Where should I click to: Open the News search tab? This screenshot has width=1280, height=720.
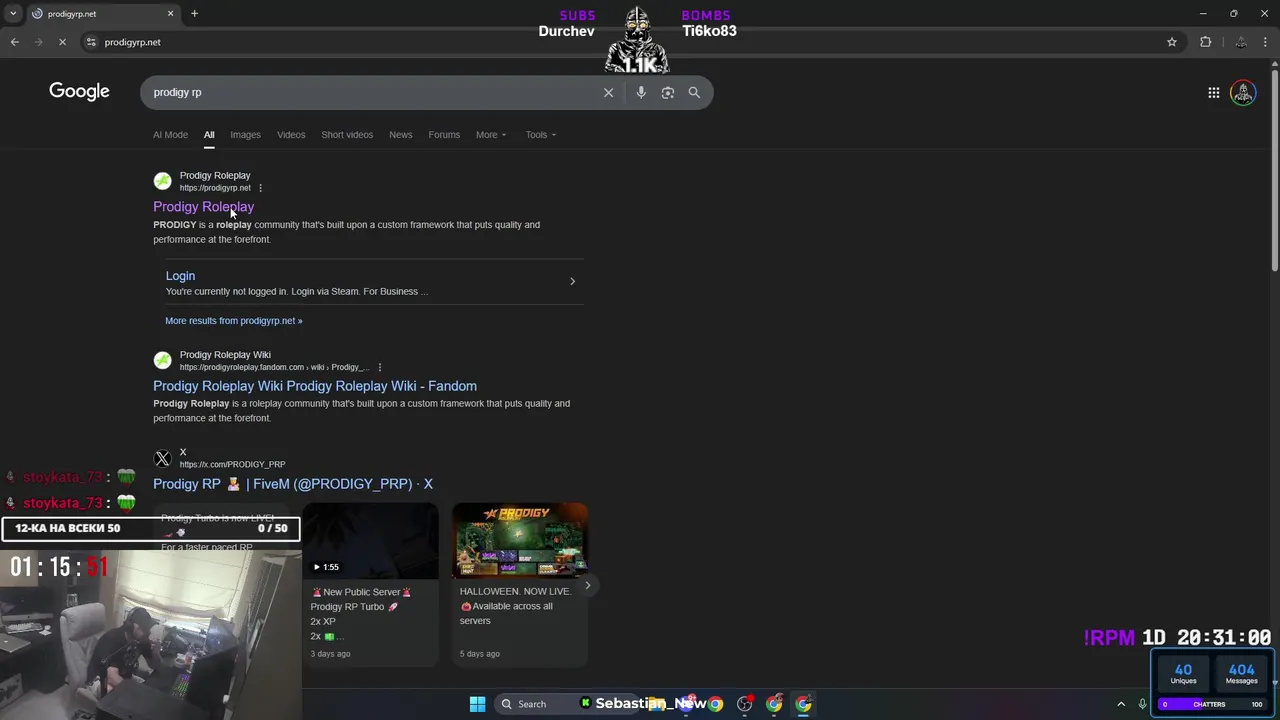point(400,135)
